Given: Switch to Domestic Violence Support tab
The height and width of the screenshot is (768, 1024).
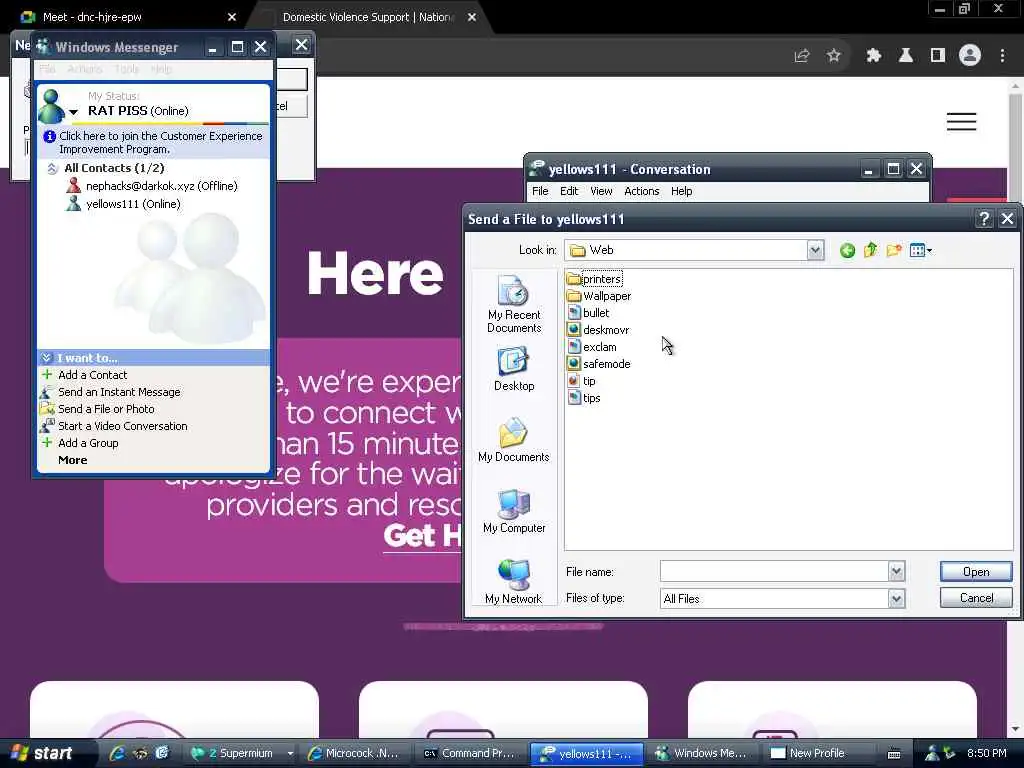Looking at the screenshot, I should point(369,17).
